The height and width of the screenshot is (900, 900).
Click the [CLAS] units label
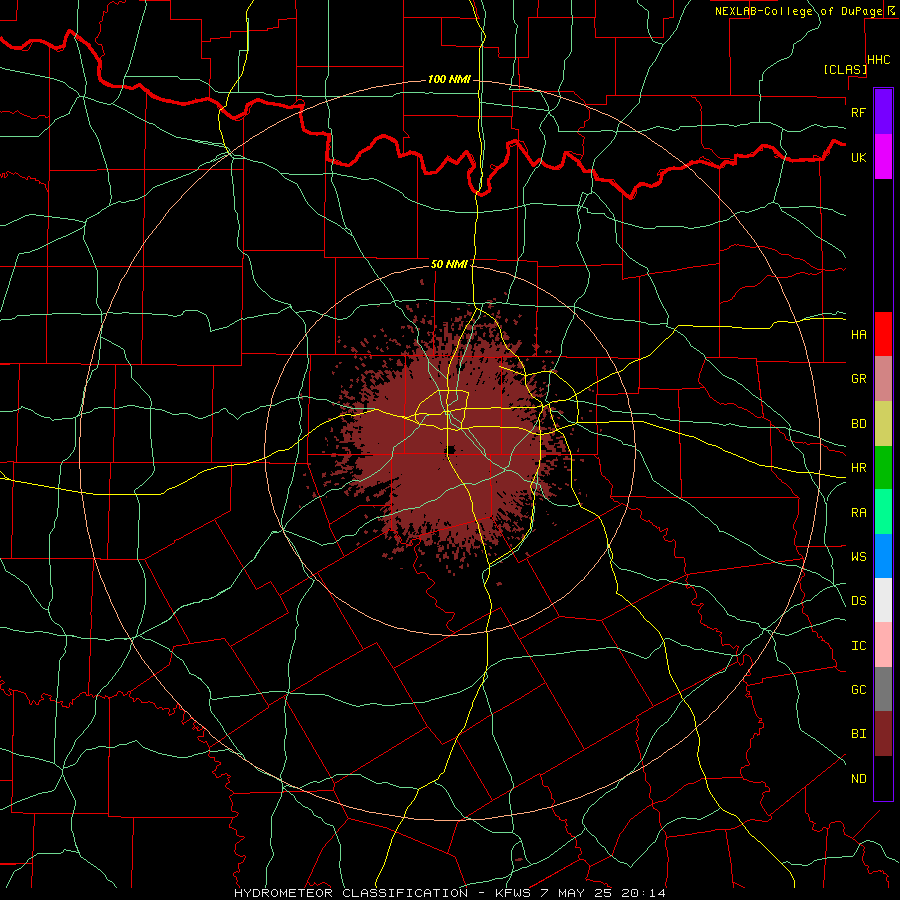click(845, 69)
